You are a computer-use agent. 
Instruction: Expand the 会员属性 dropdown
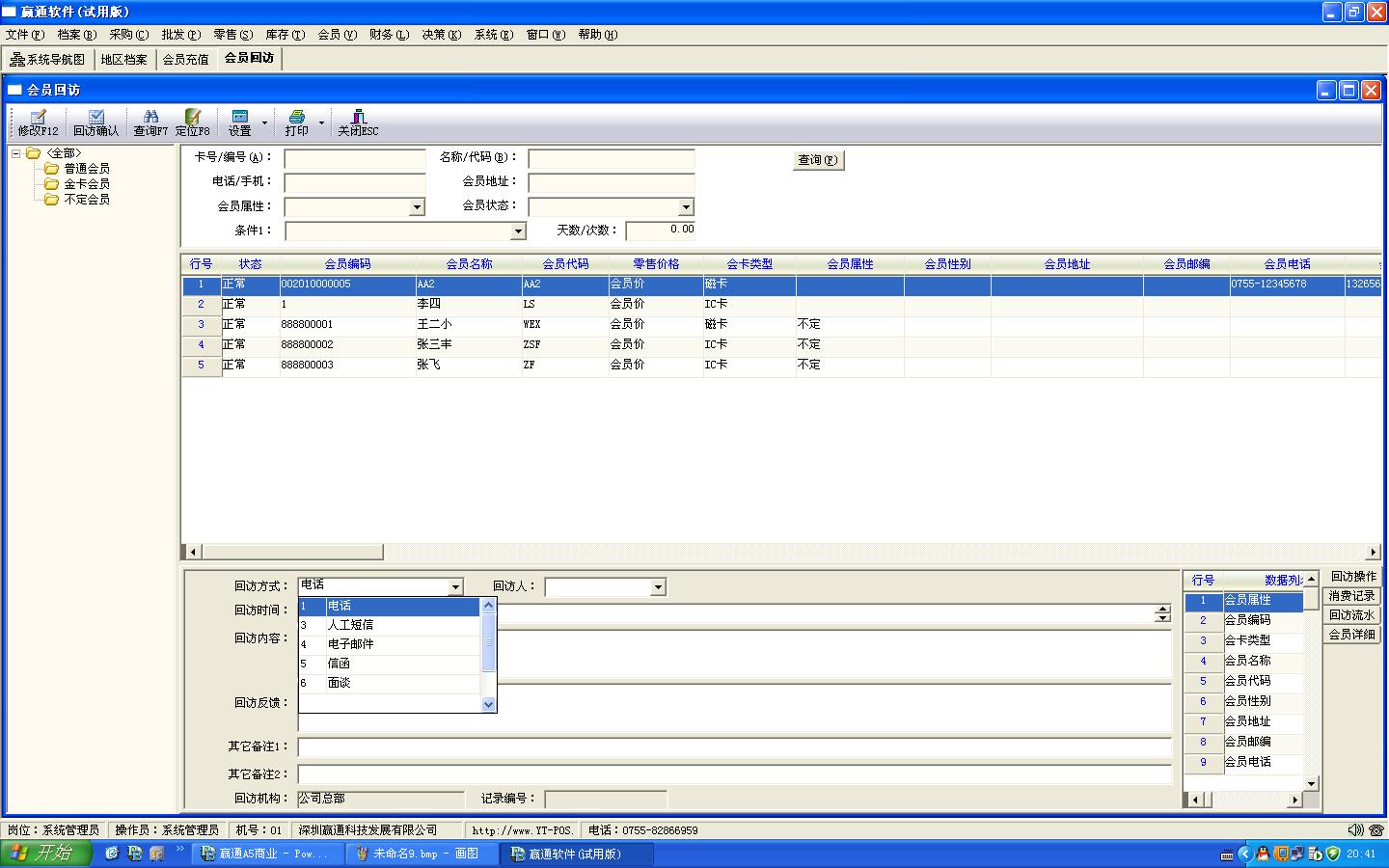click(x=417, y=207)
